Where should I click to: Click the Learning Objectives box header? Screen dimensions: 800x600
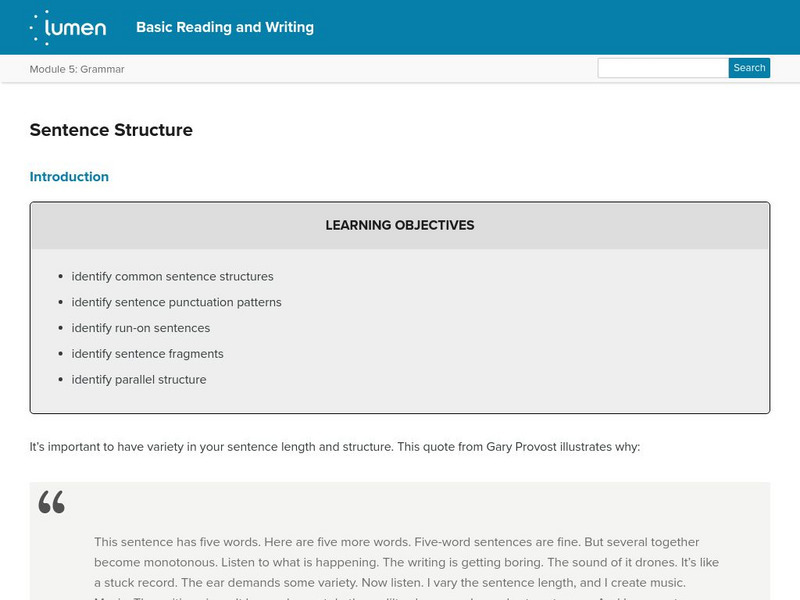(x=400, y=225)
